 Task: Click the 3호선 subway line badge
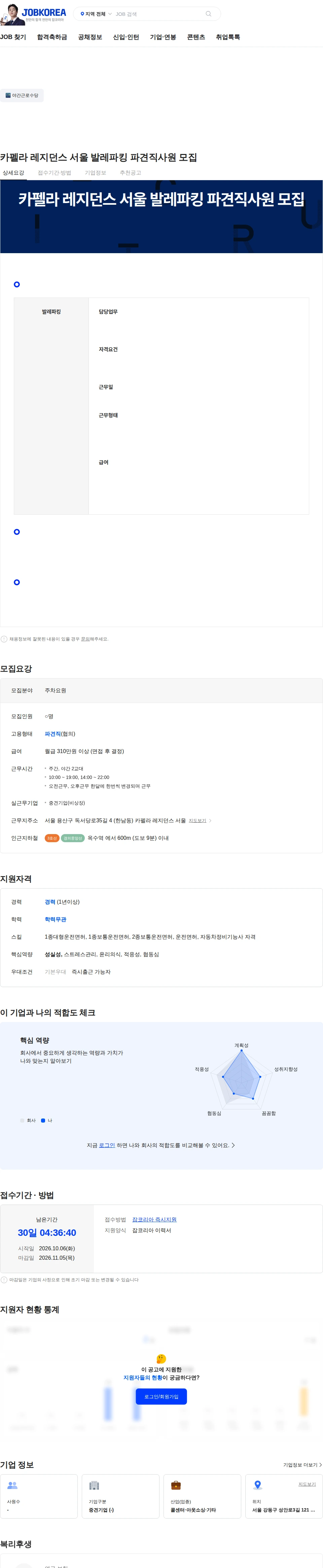pyautogui.click(x=52, y=838)
